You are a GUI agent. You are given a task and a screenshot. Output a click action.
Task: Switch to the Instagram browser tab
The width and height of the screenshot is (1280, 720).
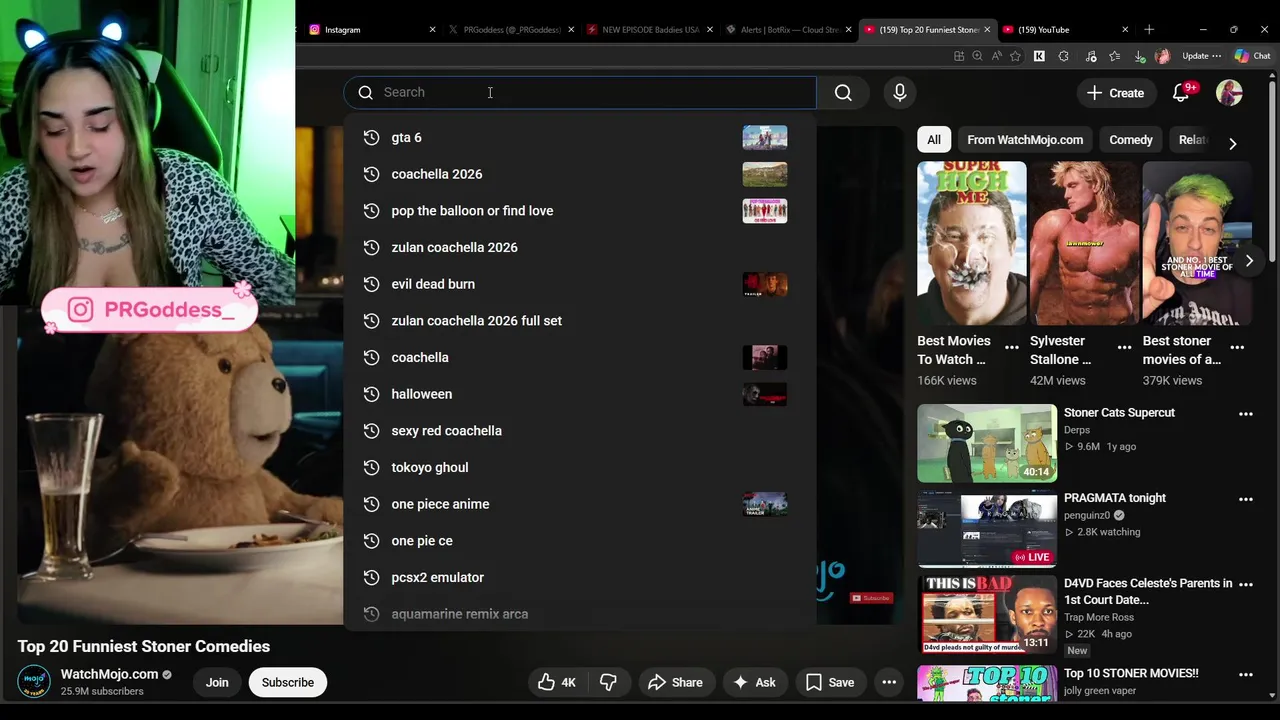(x=370, y=29)
